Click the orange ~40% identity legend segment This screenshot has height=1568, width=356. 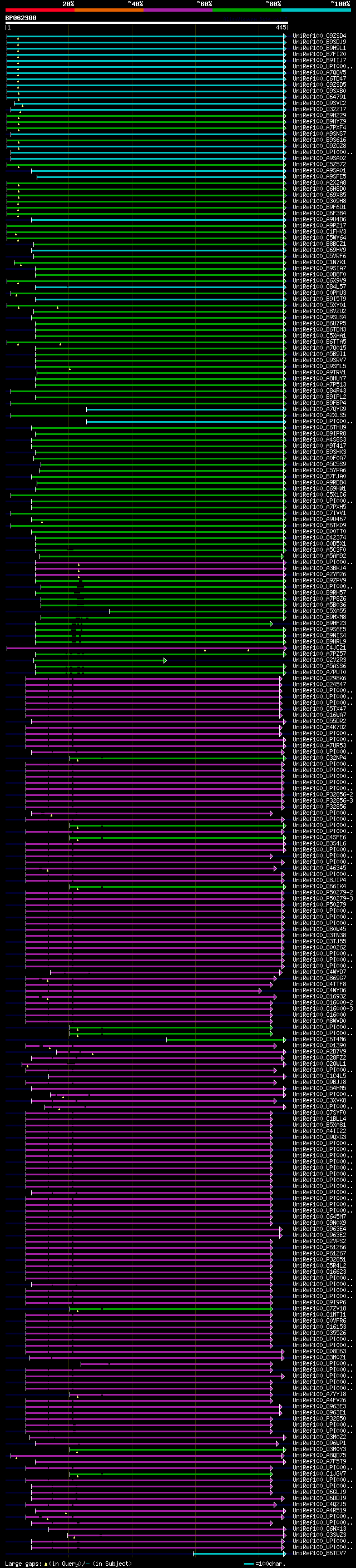[109, 10]
